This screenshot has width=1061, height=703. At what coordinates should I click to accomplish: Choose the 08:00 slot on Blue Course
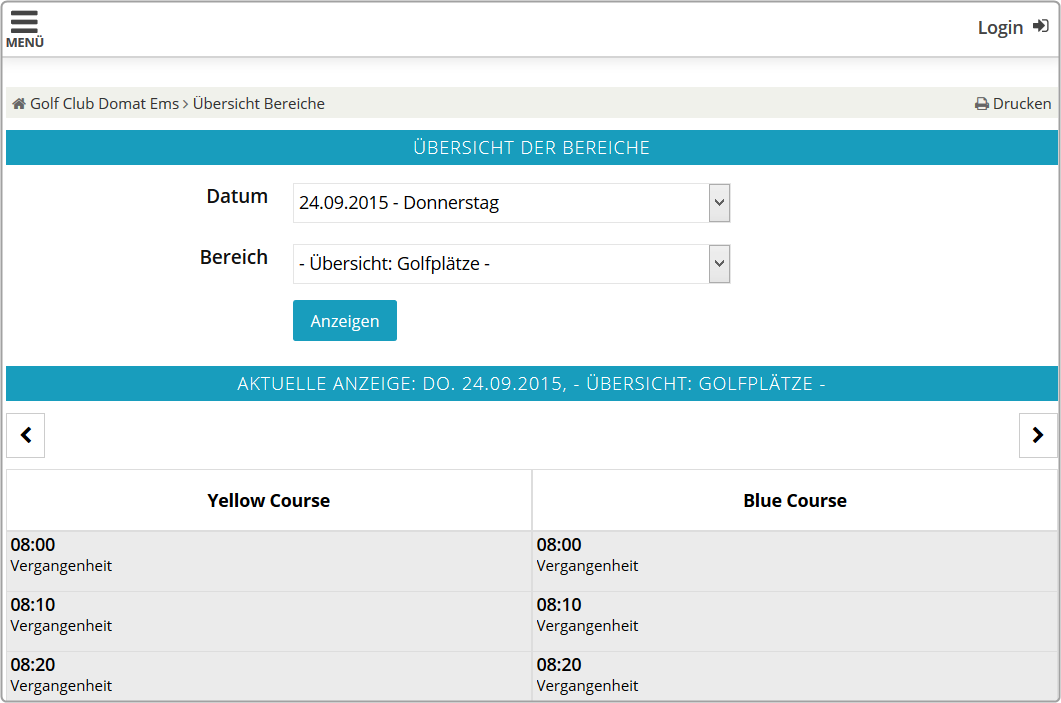pos(795,556)
